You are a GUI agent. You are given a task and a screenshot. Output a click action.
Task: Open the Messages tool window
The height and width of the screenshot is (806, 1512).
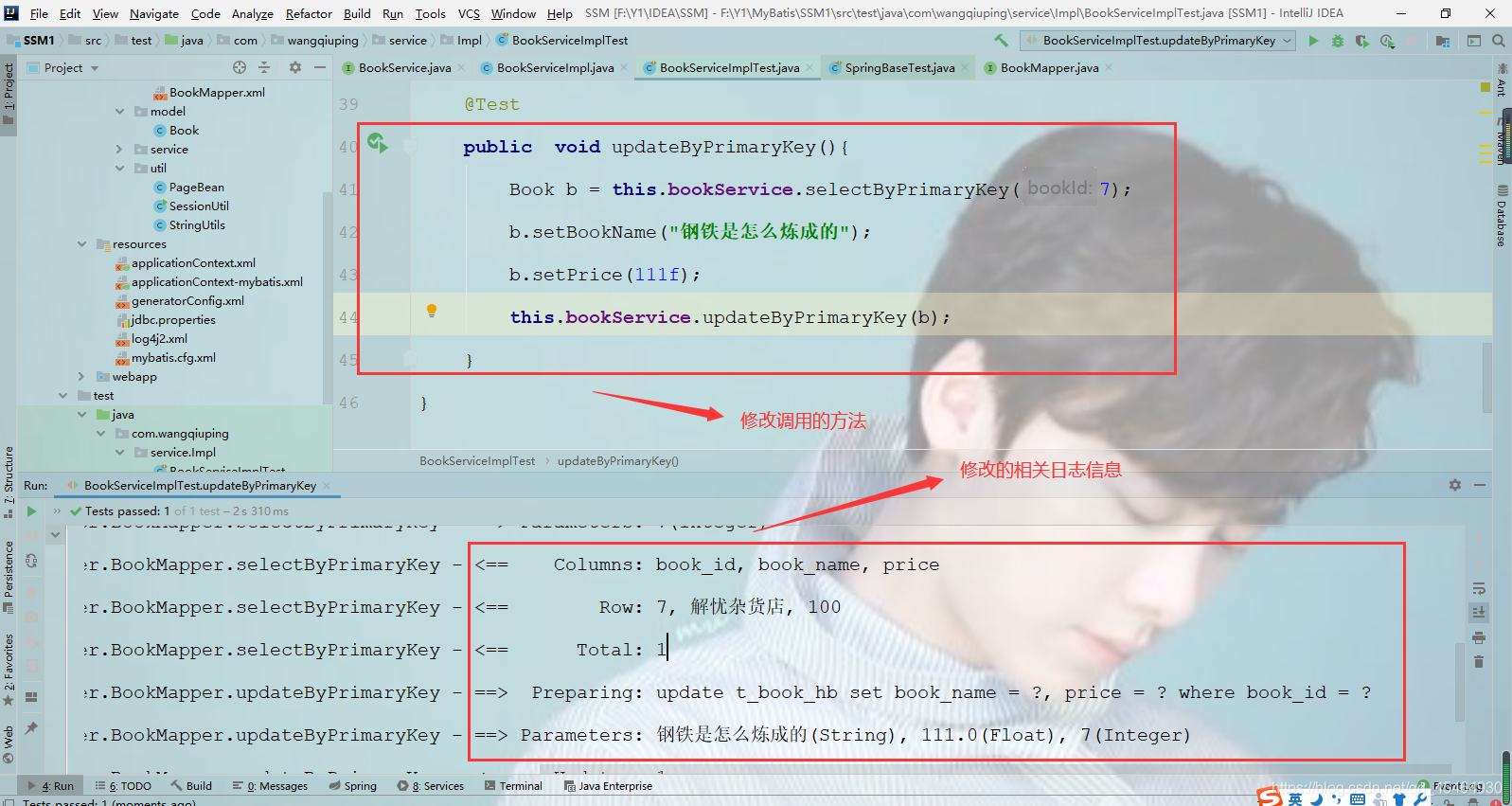270,786
